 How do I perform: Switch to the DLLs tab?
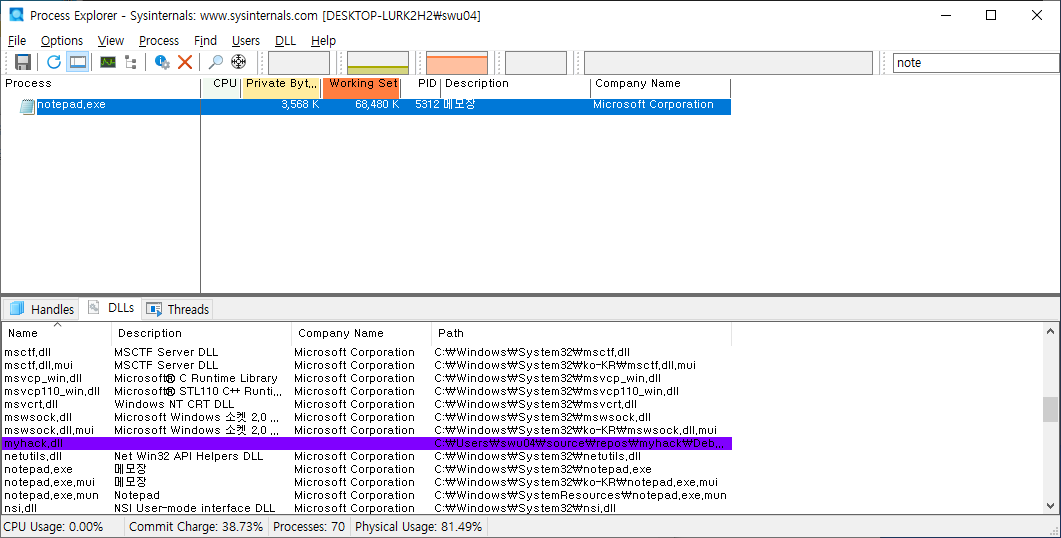coord(112,308)
